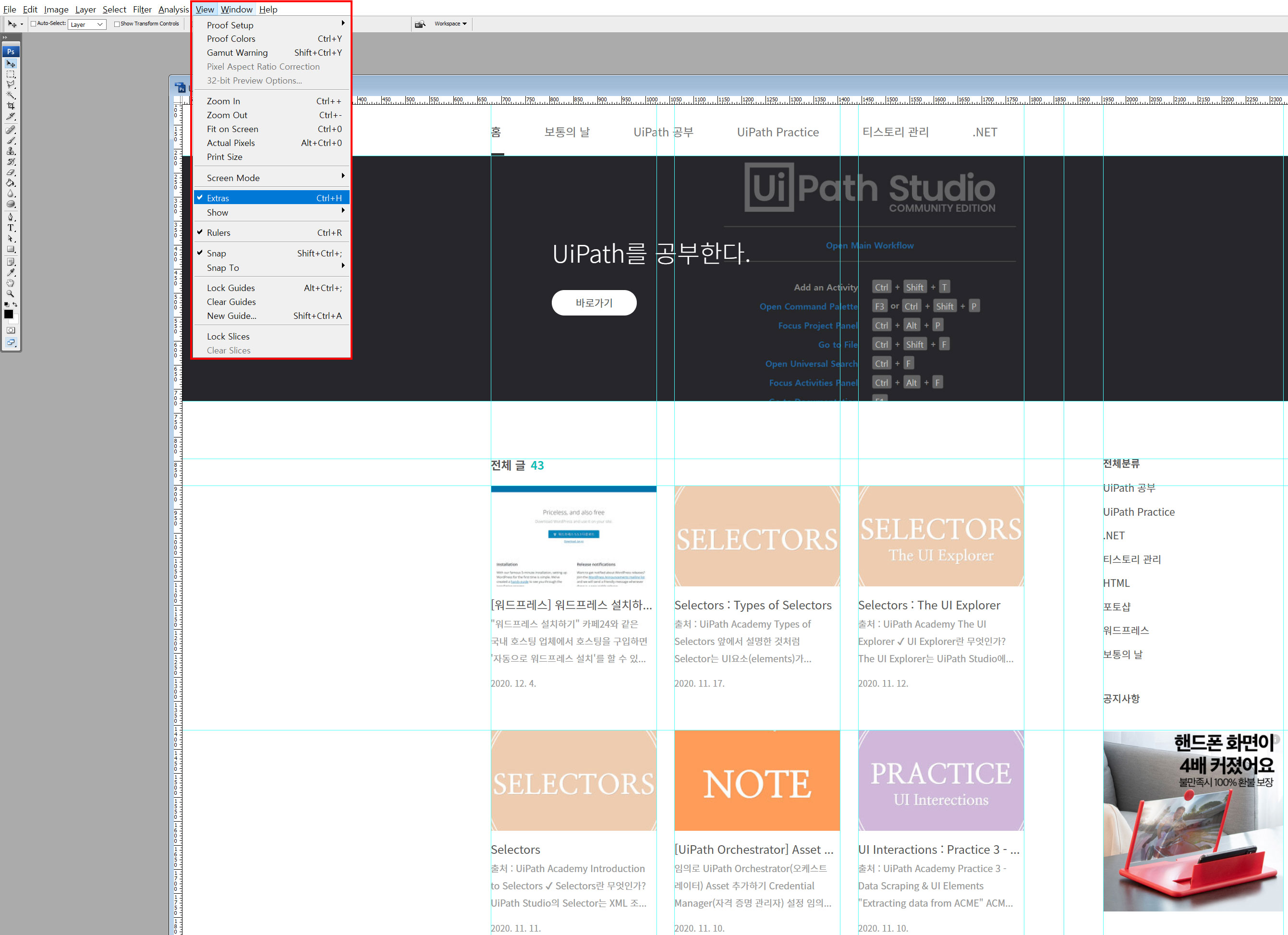Select the Eraser tool
1288x935 pixels.
11,172
